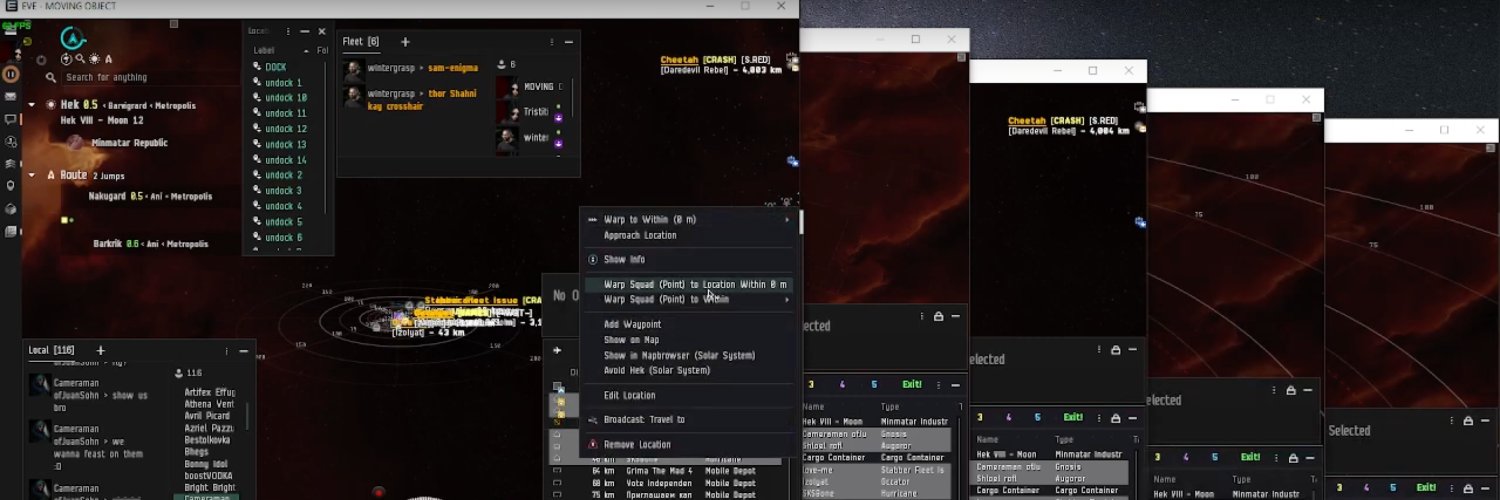Minimize the Fleet window

tap(569, 42)
